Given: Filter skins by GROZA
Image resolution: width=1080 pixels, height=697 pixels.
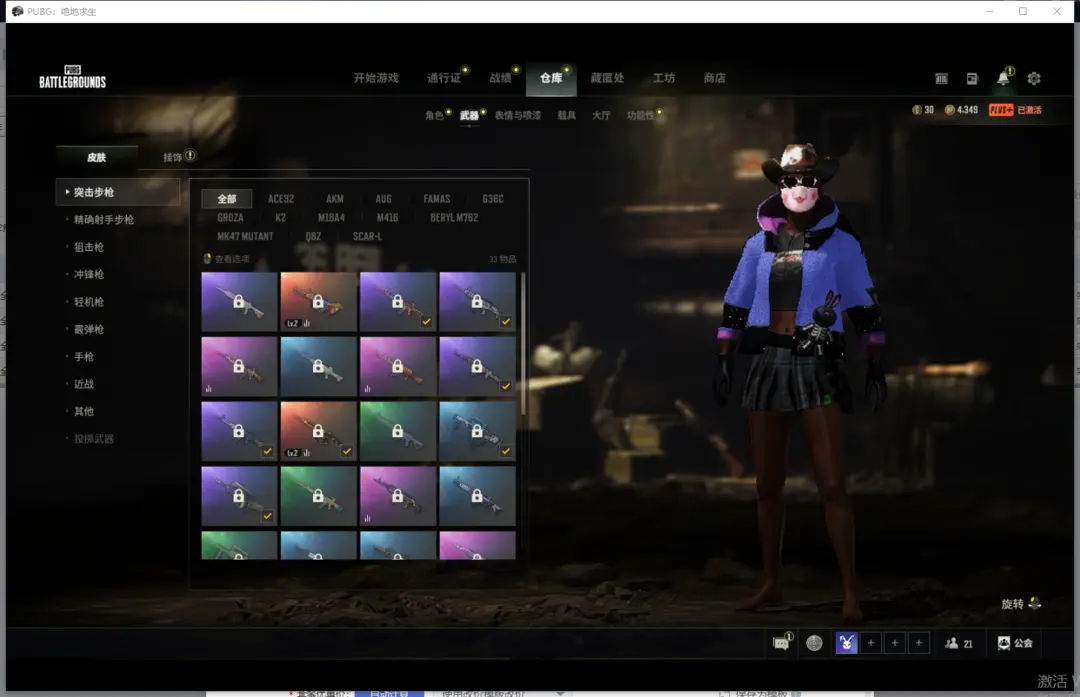Looking at the screenshot, I should pyautogui.click(x=230, y=218).
